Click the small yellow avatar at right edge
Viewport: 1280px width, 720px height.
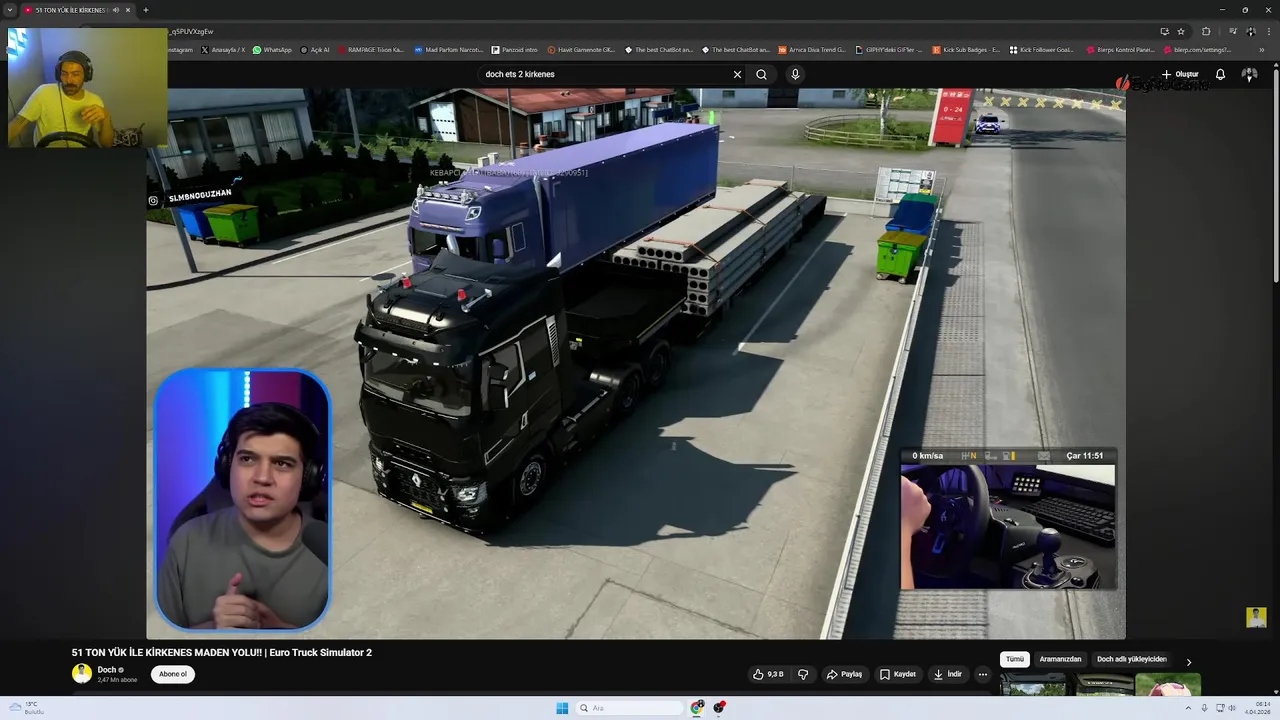click(1257, 618)
